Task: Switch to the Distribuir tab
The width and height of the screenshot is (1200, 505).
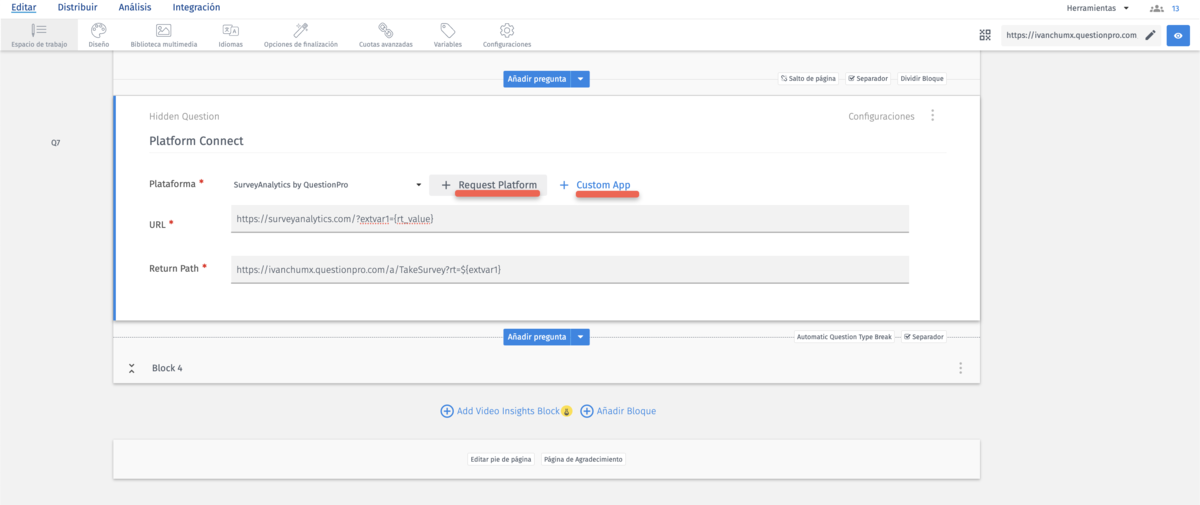Action: (x=77, y=8)
